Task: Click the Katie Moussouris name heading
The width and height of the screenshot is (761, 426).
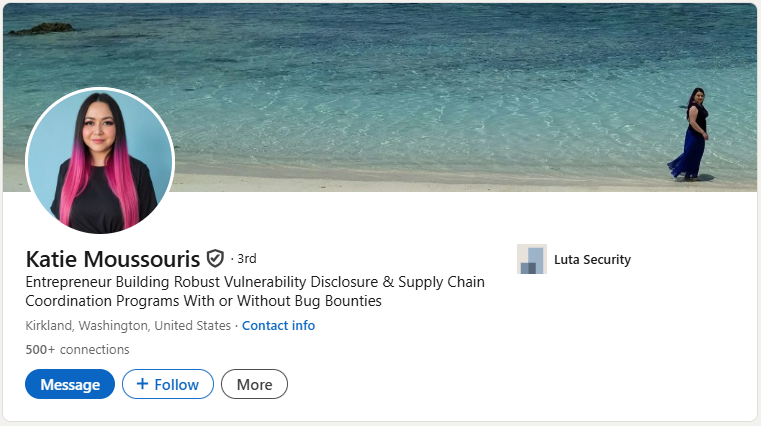Action: coord(112,258)
